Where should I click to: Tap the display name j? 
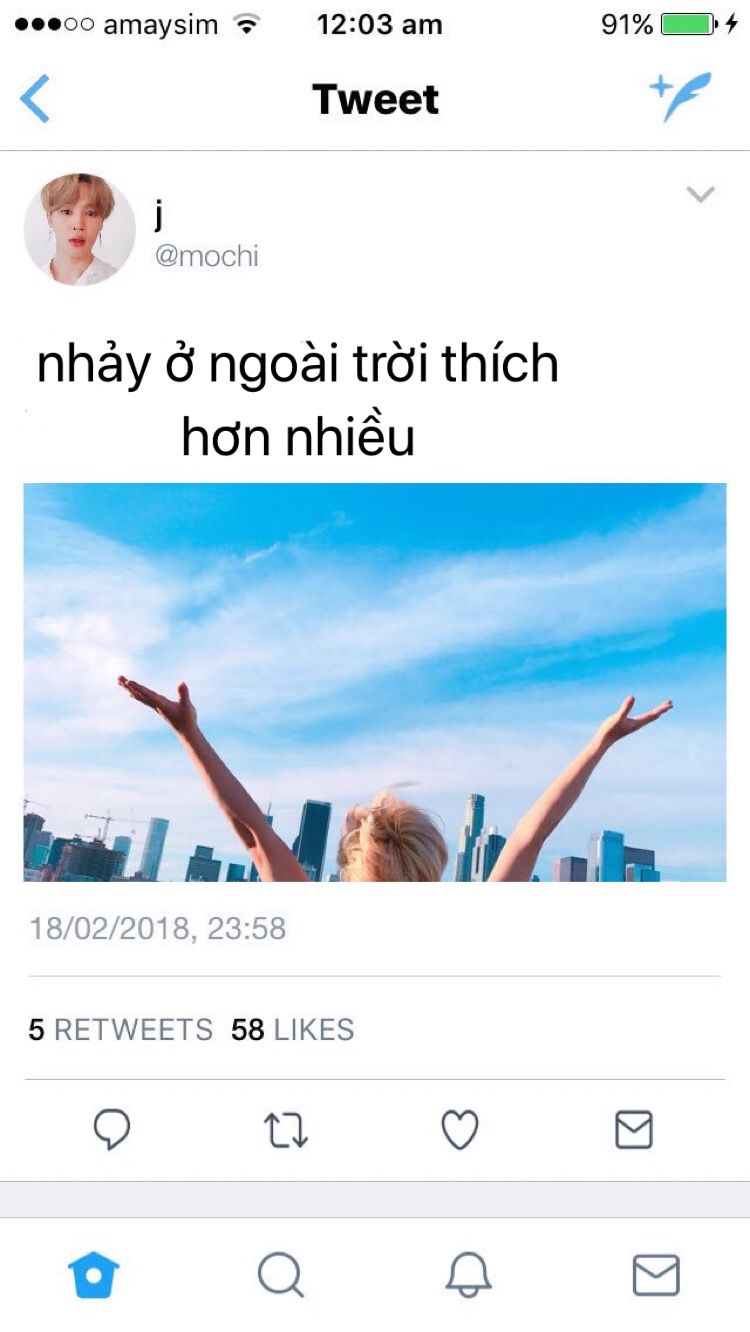pos(159,215)
